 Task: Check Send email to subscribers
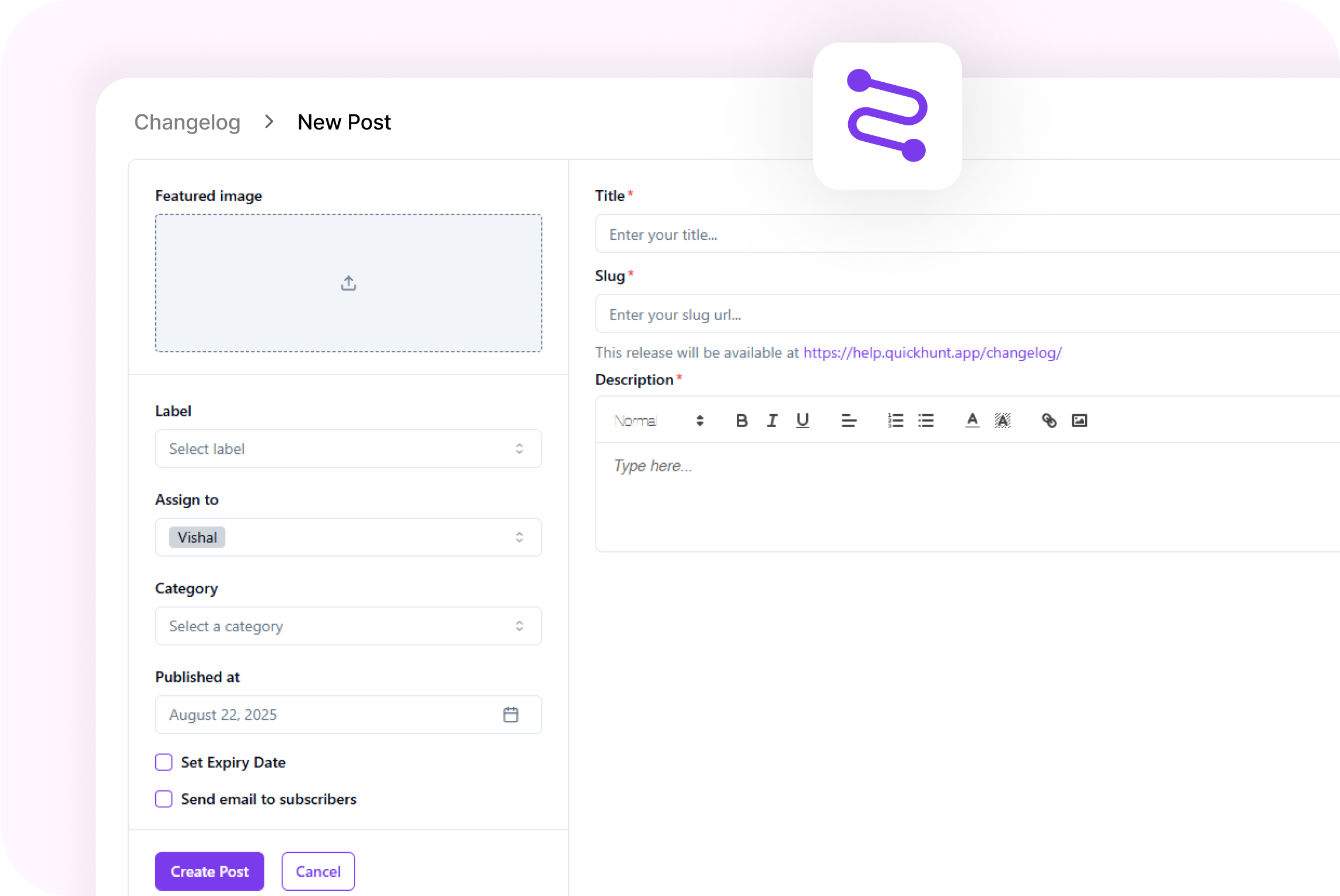(164, 799)
